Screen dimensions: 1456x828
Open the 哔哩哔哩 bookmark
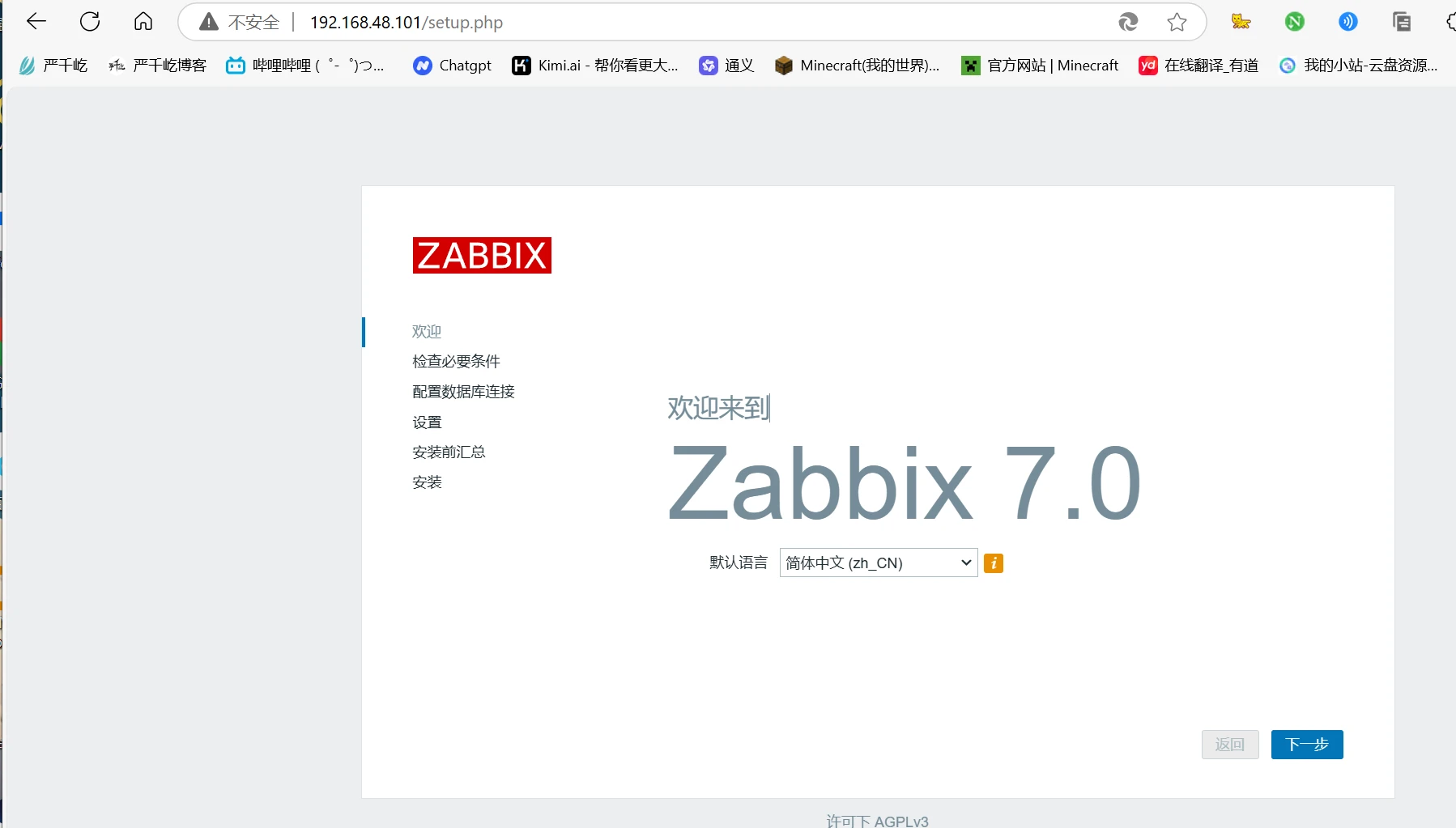point(305,66)
